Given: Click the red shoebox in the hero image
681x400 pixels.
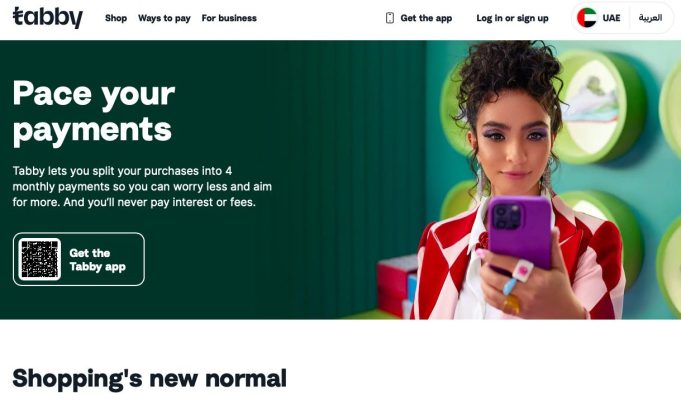Looking at the screenshot, I should [x=396, y=282].
